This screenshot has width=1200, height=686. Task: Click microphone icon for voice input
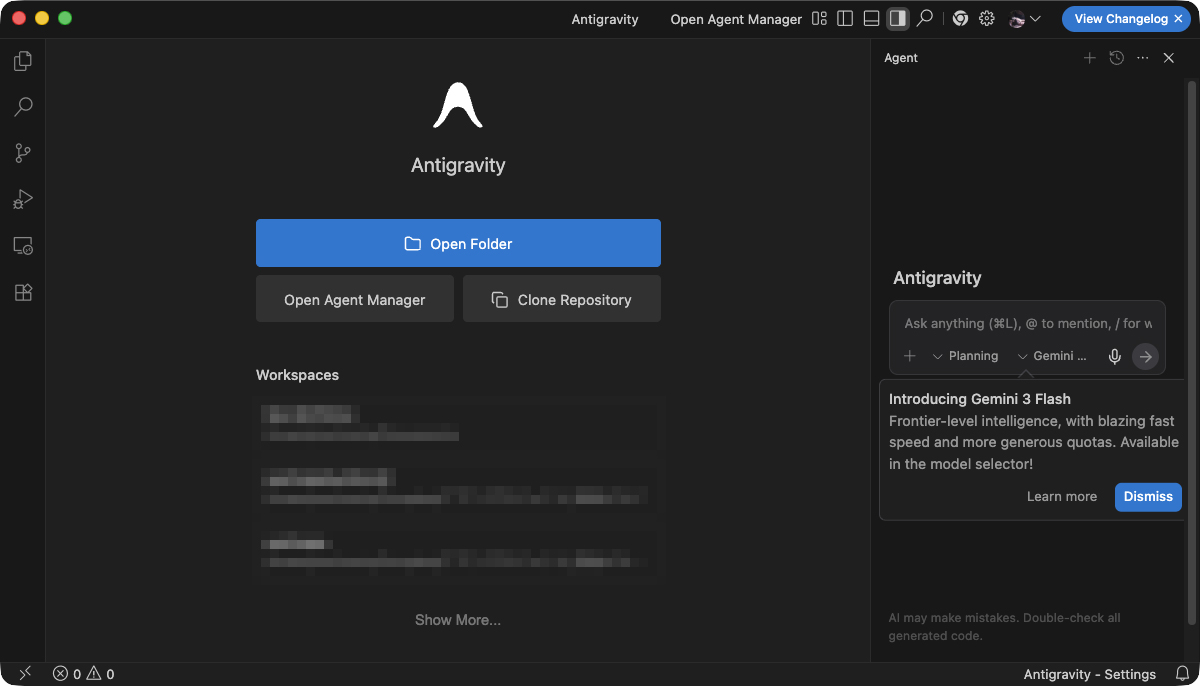pos(1115,356)
